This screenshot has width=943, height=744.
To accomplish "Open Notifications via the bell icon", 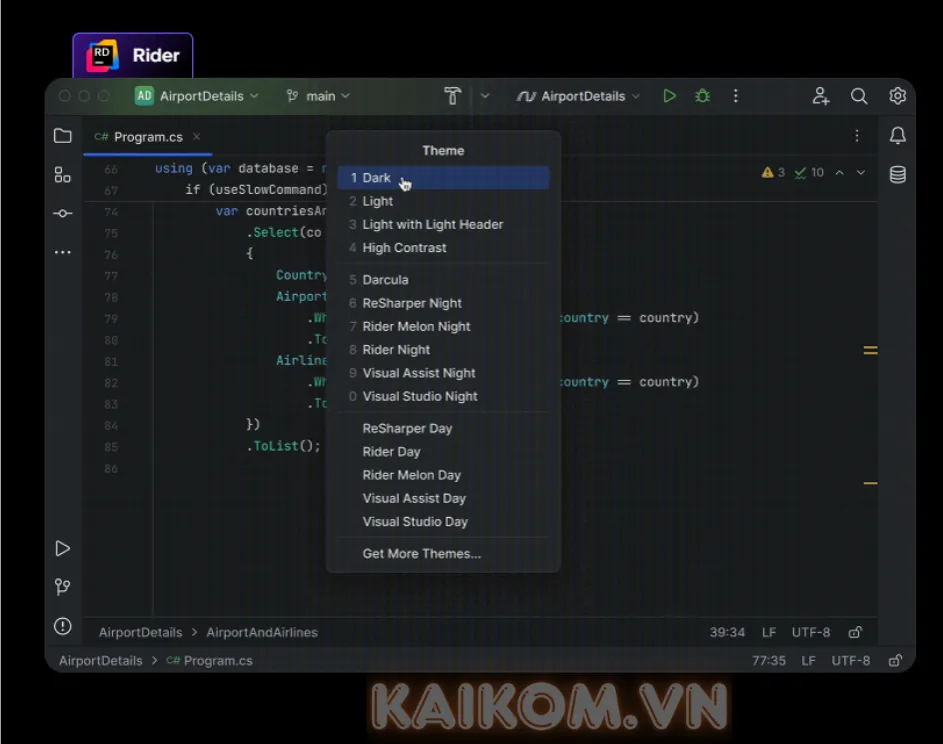I will [x=897, y=134].
